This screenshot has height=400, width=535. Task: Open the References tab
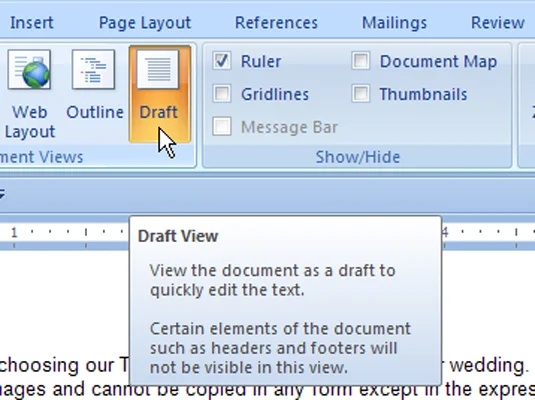tap(276, 23)
